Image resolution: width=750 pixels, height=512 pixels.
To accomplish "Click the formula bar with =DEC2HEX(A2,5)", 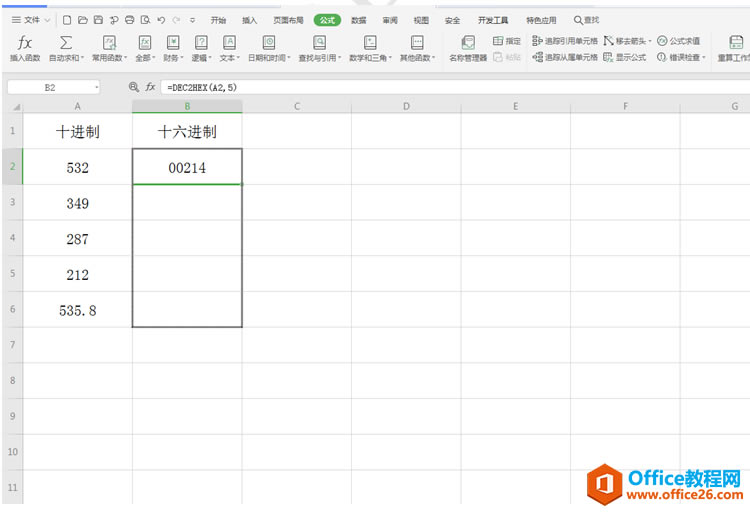I will 454,87.
